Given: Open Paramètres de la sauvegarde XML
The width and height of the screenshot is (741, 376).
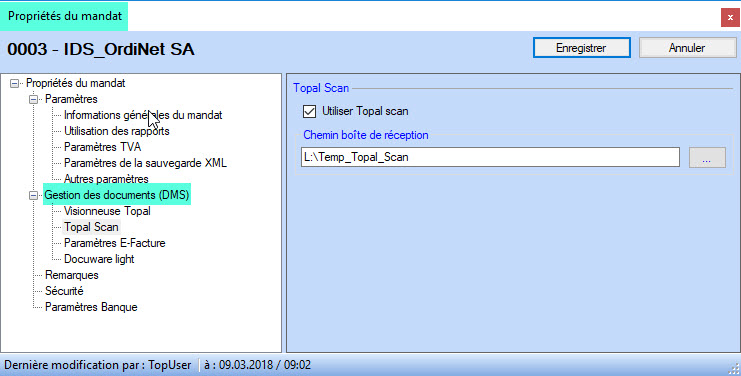Looking at the screenshot, I should point(146,163).
